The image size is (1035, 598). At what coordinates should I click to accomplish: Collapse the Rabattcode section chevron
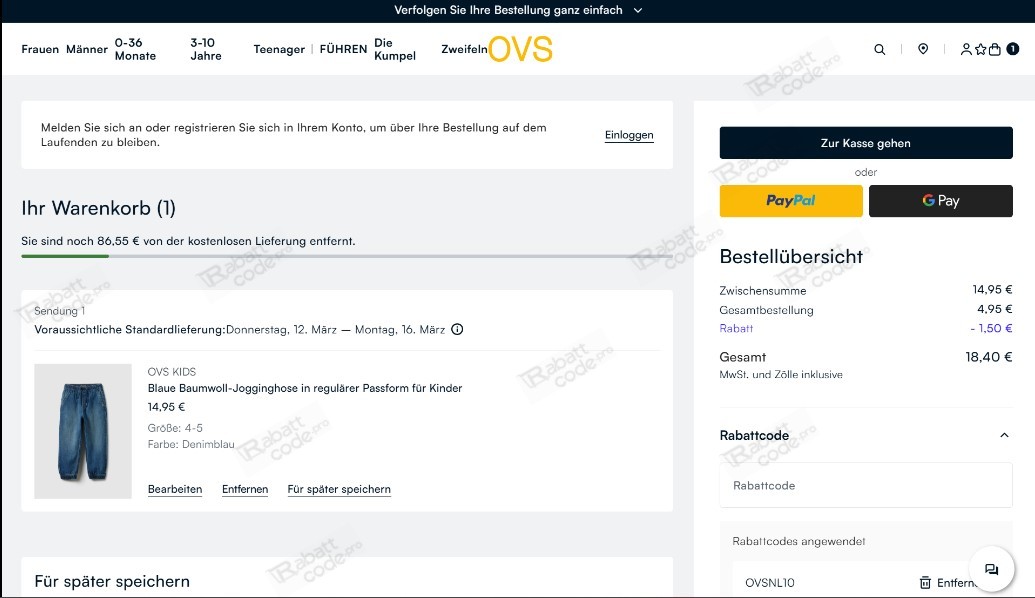coord(1004,435)
